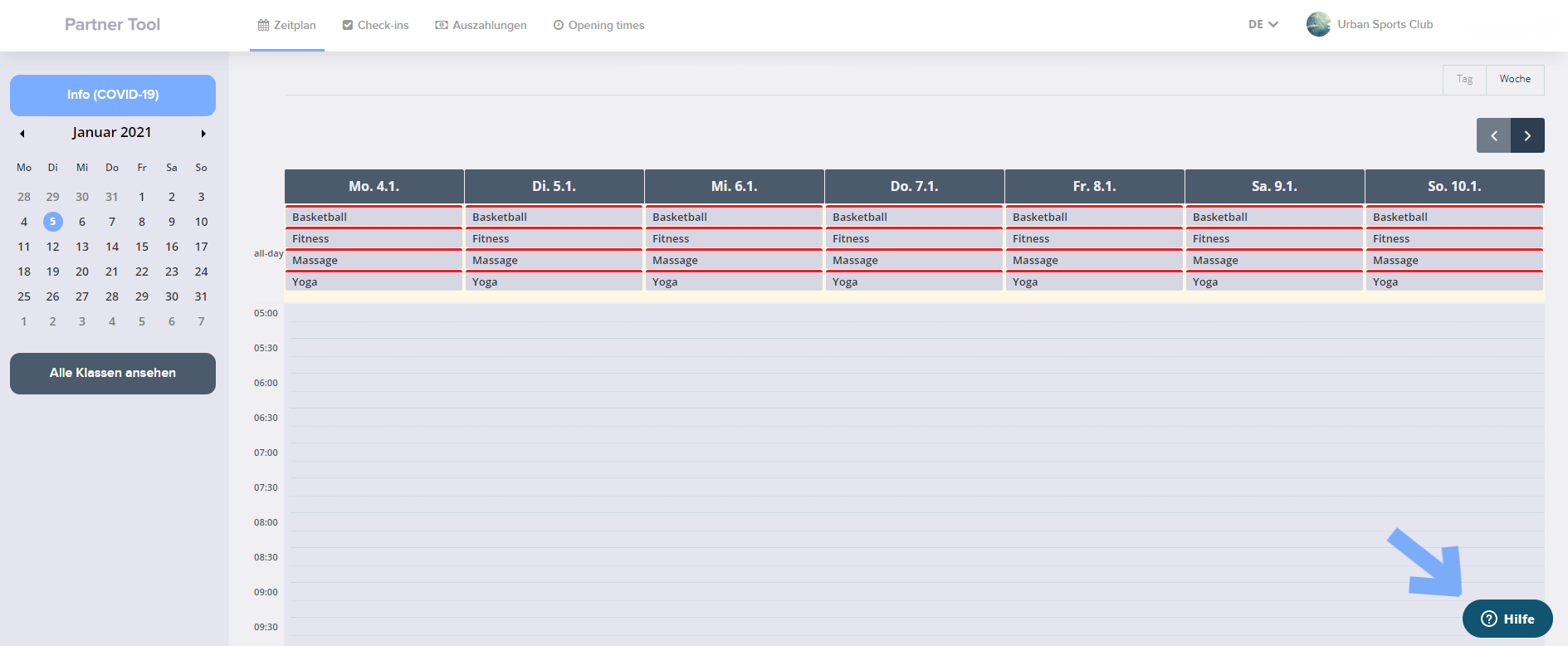This screenshot has width=1568, height=646.
Task: Open Massage event on Fr. 8.1.
Action: 1094,260
